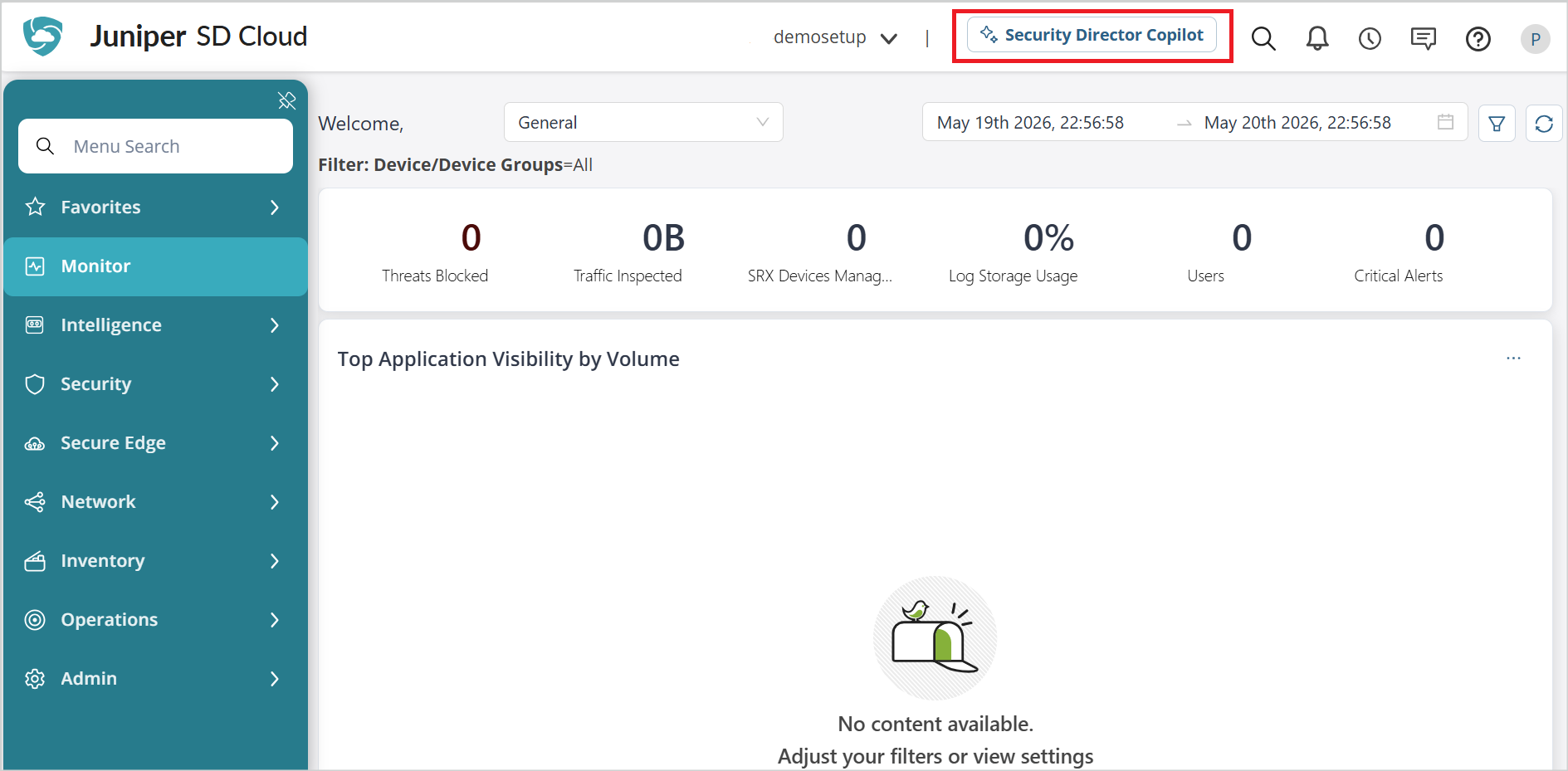Click the Filter: Device/Device Groups=All text

pyautogui.click(x=455, y=165)
